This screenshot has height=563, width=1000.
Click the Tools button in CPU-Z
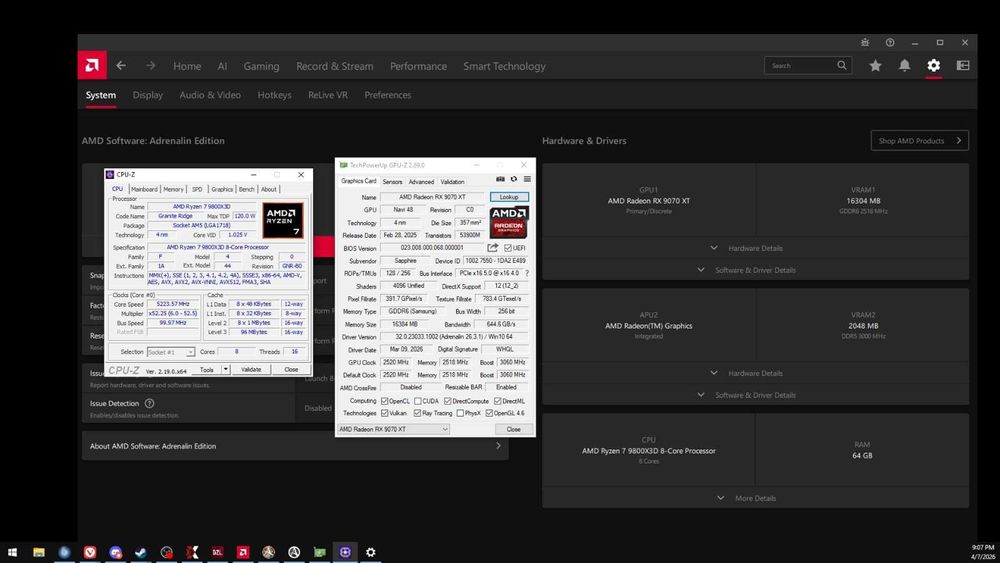[207, 369]
